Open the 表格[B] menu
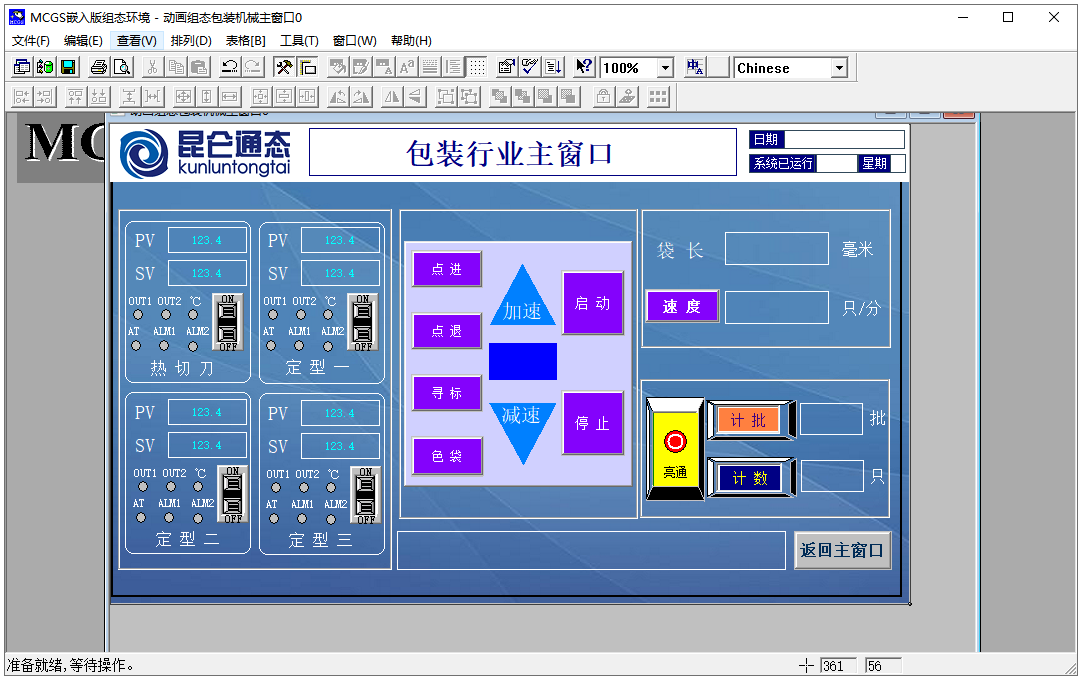 (x=245, y=41)
